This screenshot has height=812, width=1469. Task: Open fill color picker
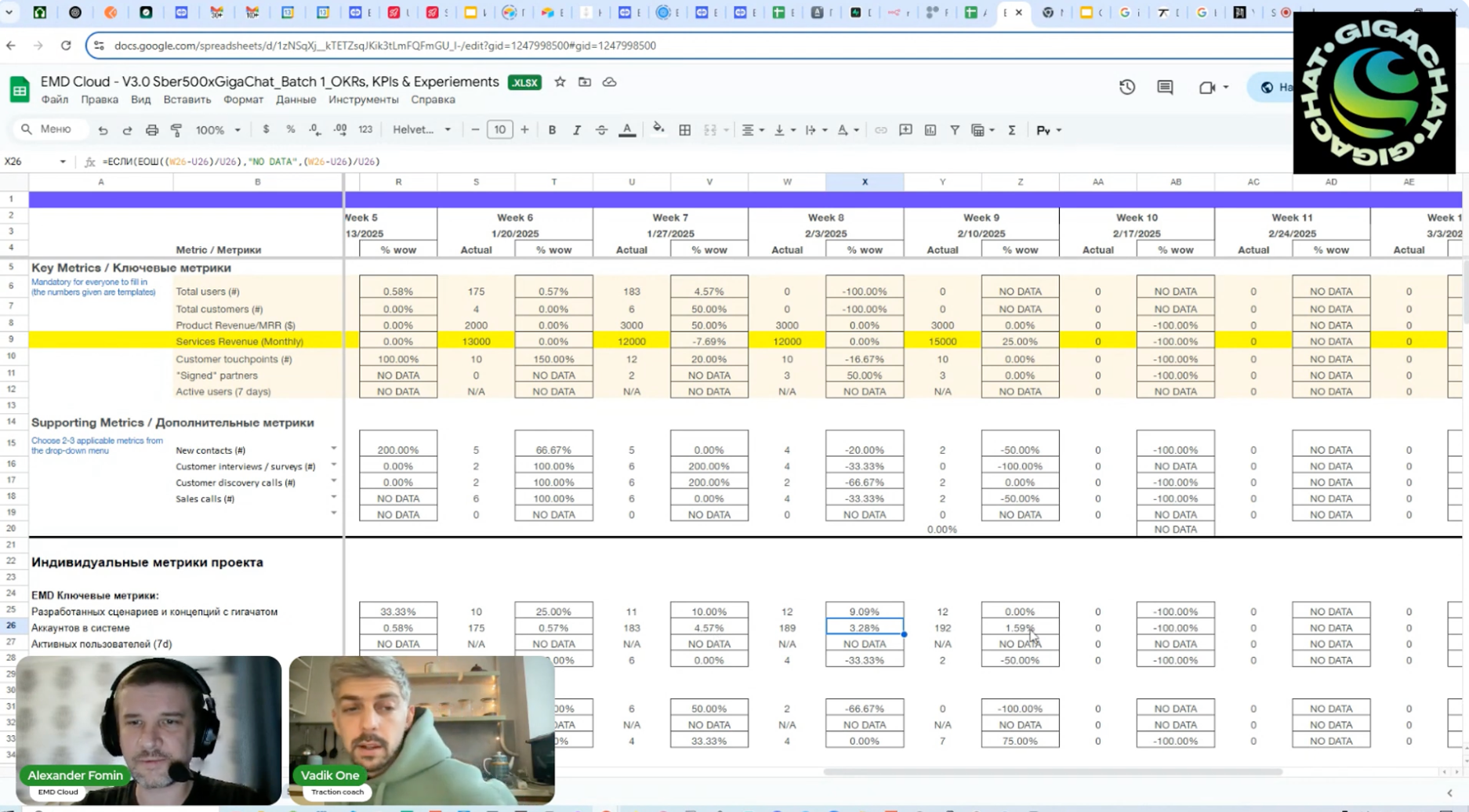point(658,130)
